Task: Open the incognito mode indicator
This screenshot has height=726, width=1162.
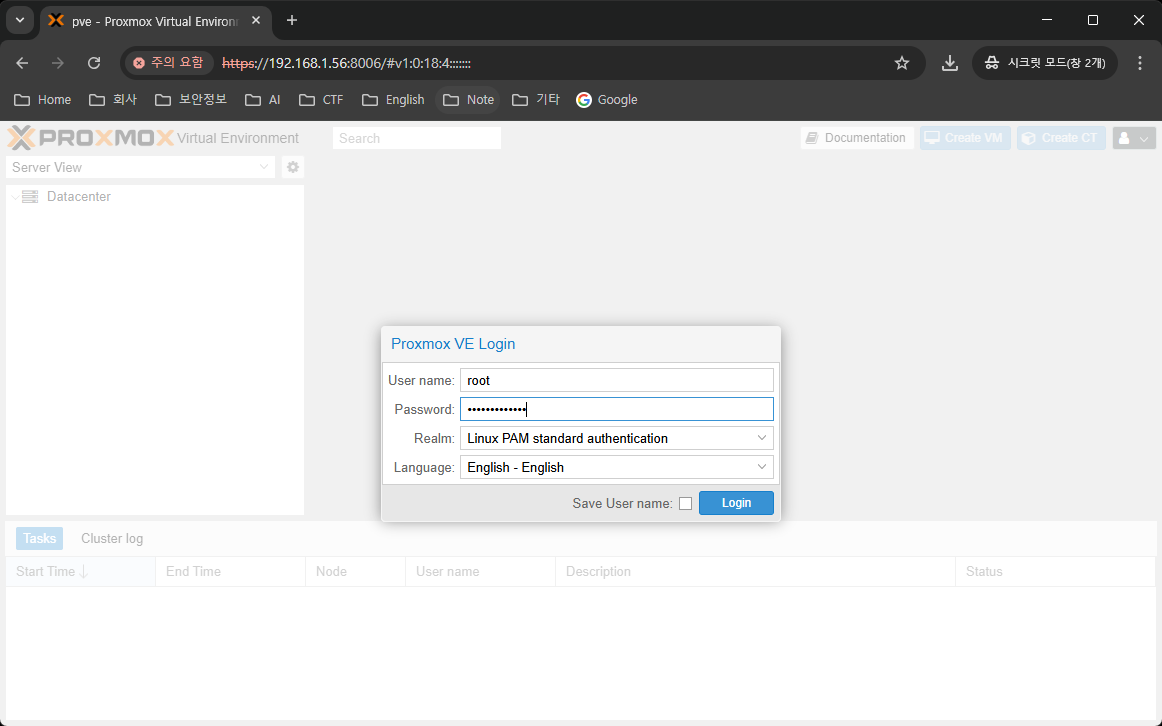Action: point(1046,63)
